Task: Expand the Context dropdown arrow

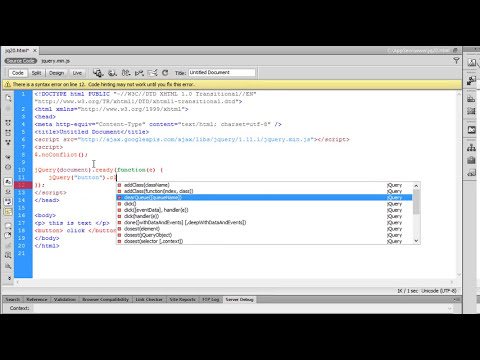Action: pos(450,308)
